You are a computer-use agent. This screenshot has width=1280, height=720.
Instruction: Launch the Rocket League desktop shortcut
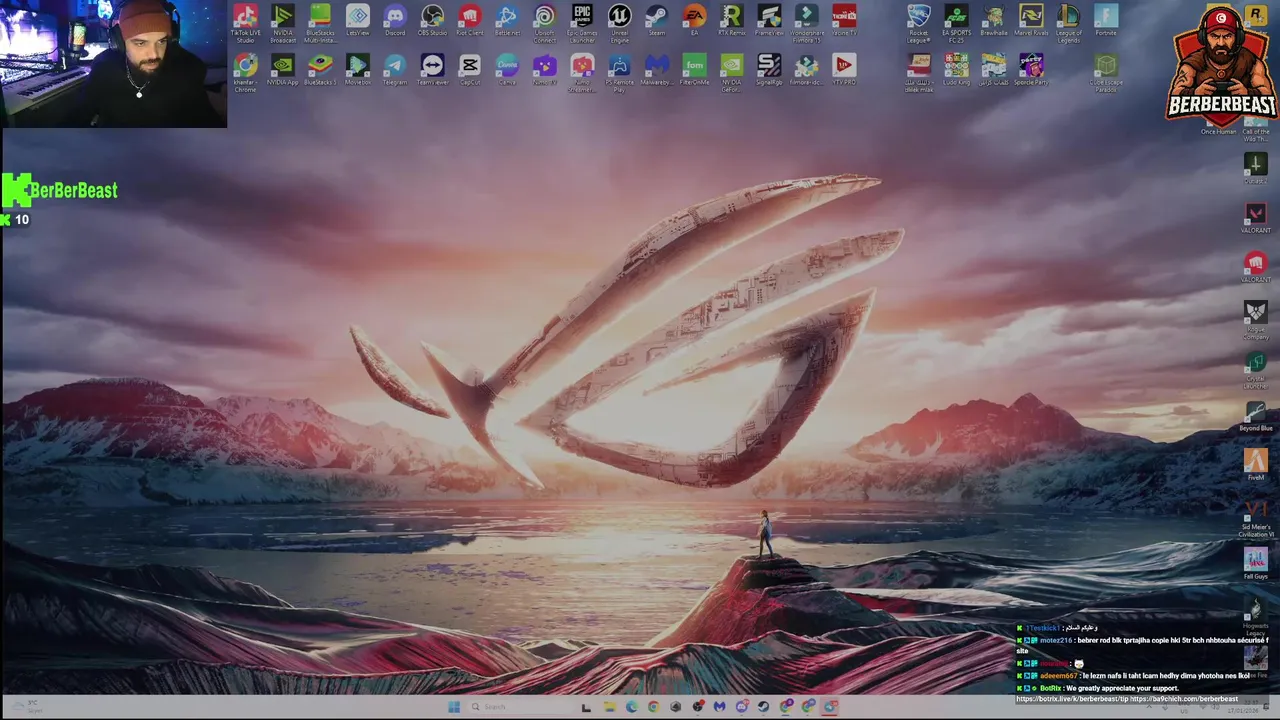tap(918, 24)
